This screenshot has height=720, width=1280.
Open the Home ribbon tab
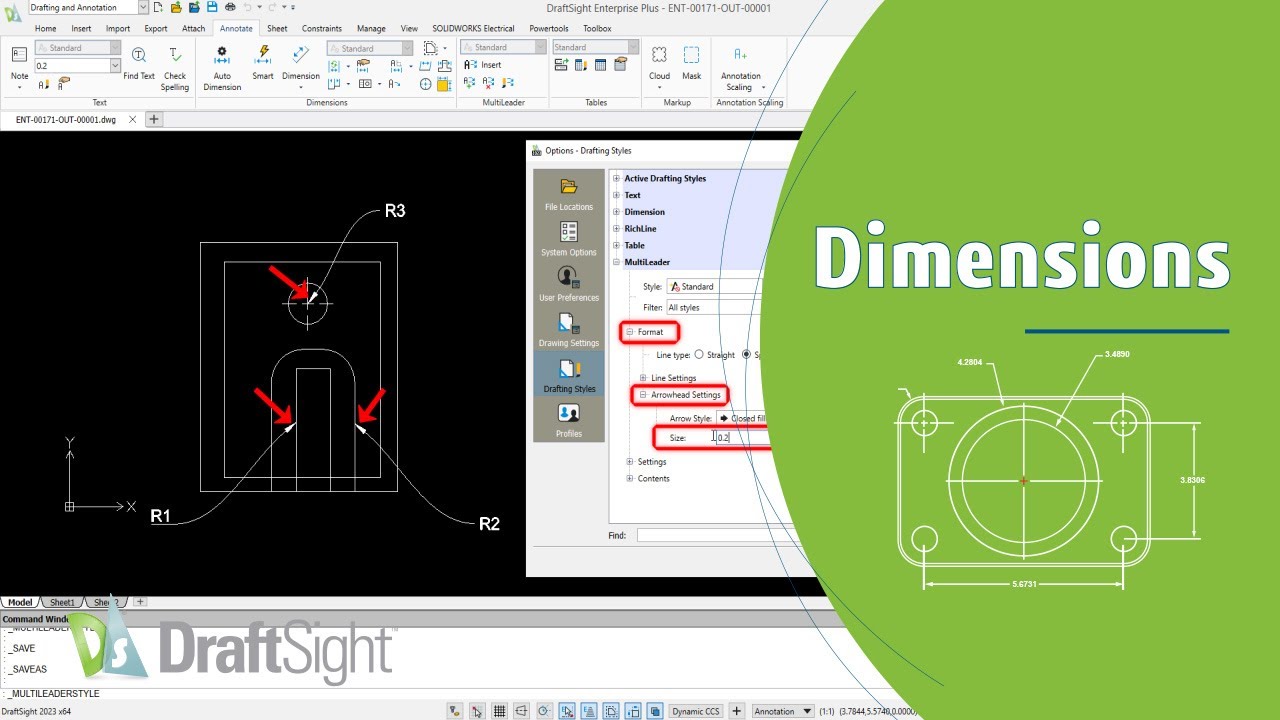[45, 29]
